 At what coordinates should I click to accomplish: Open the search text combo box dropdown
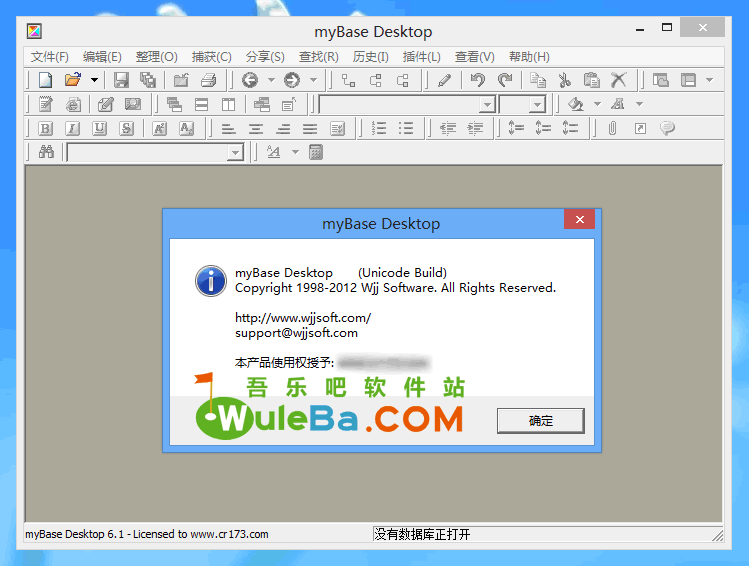click(x=235, y=152)
